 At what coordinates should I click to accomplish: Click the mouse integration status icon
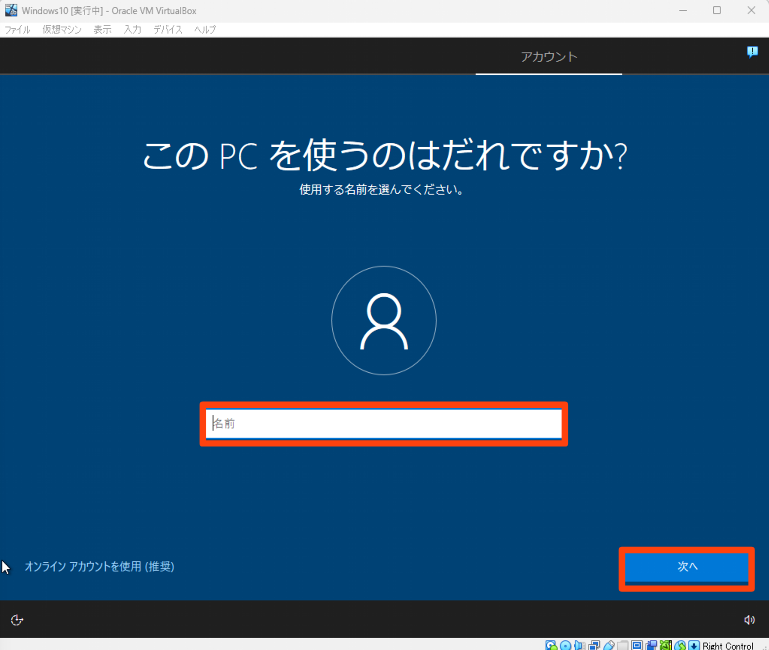pyautogui.click(x=680, y=645)
